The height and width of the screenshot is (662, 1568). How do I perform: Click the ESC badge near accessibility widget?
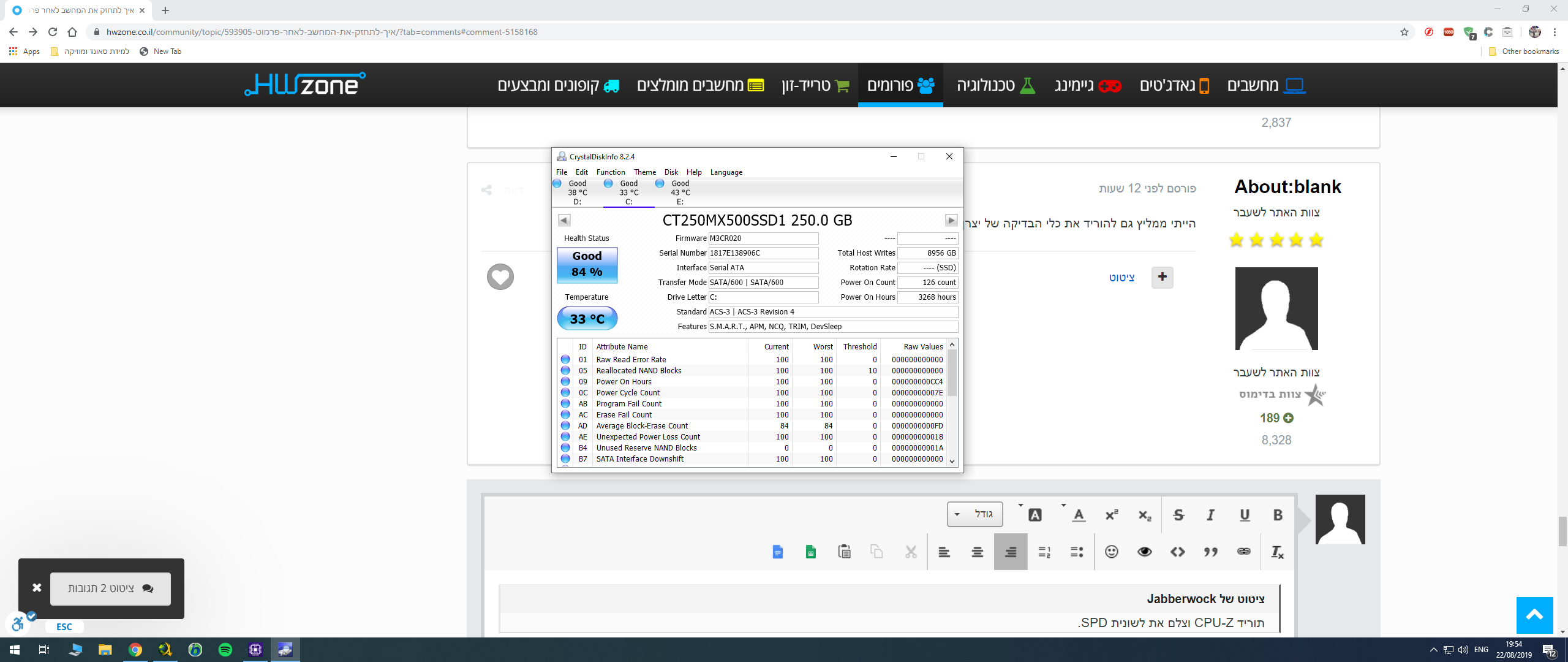pos(64,626)
